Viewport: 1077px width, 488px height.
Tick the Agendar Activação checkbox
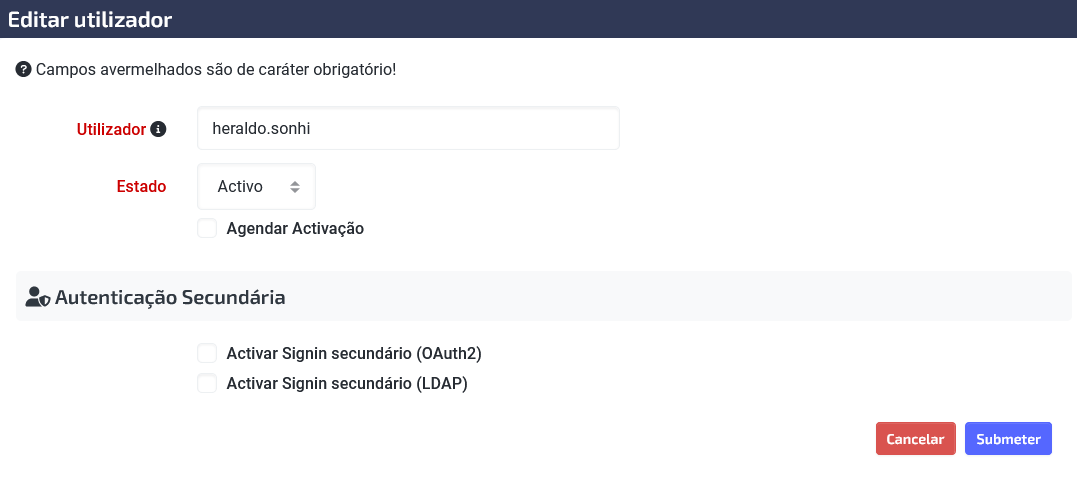click(x=207, y=228)
